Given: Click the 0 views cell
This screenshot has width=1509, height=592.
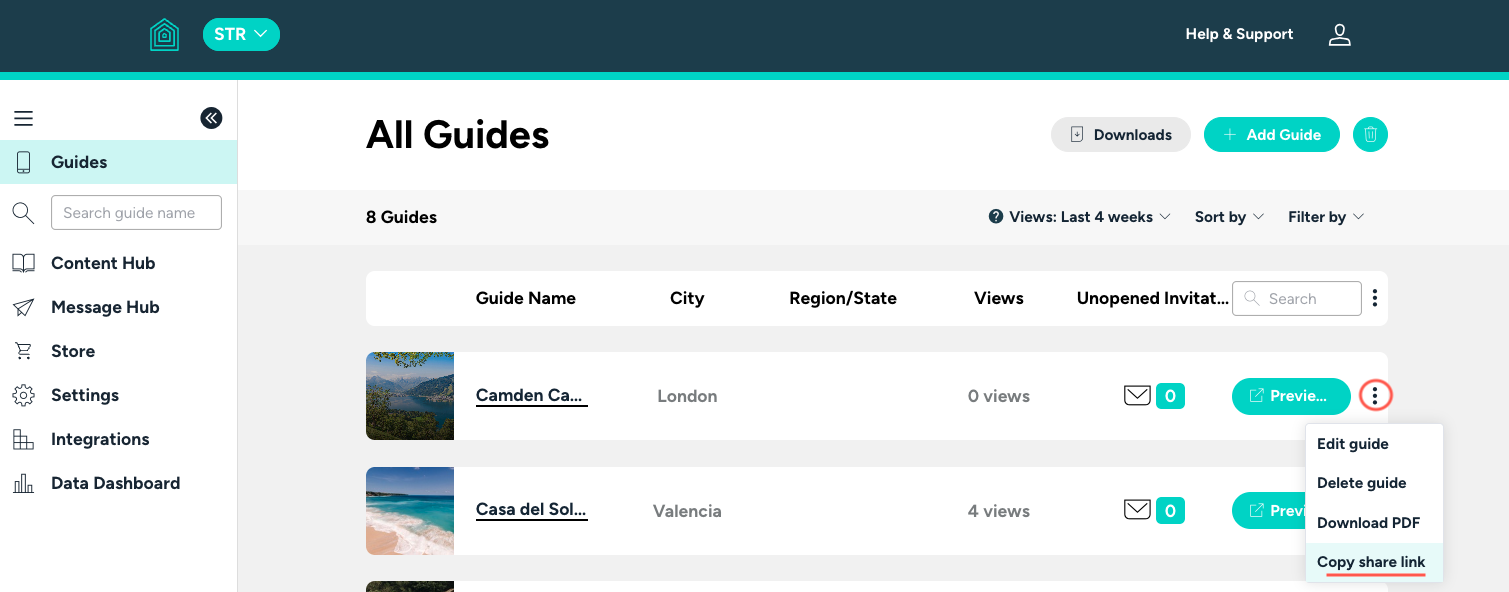Looking at the screenshot, I should [999, 396].
